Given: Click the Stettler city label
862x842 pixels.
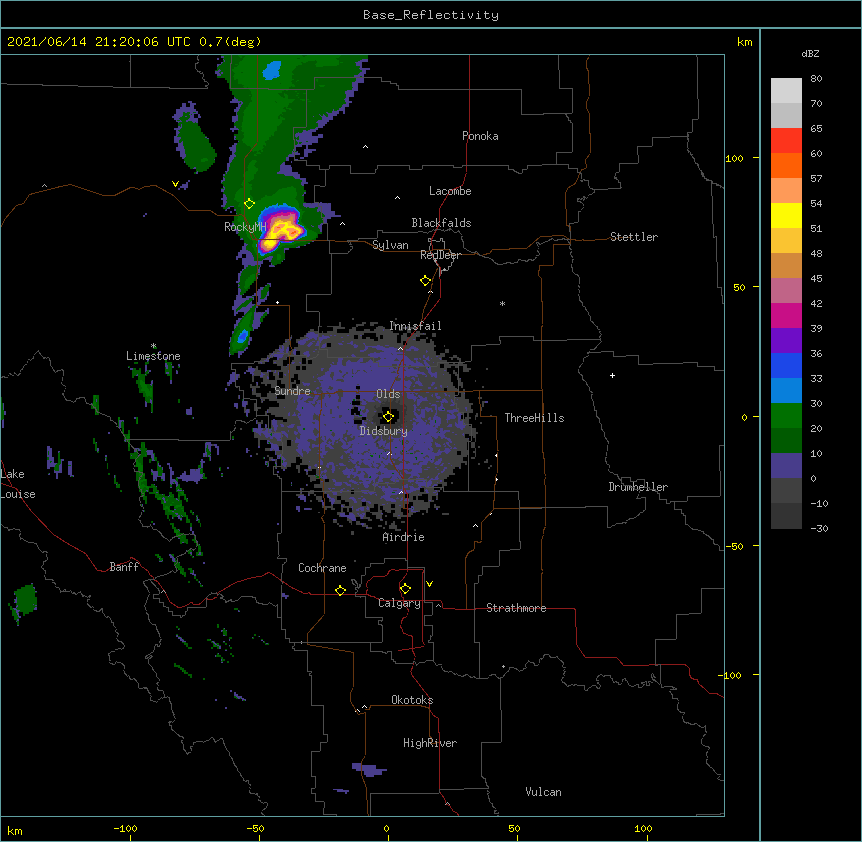Looking at the screenshot, I should point(633,237).
